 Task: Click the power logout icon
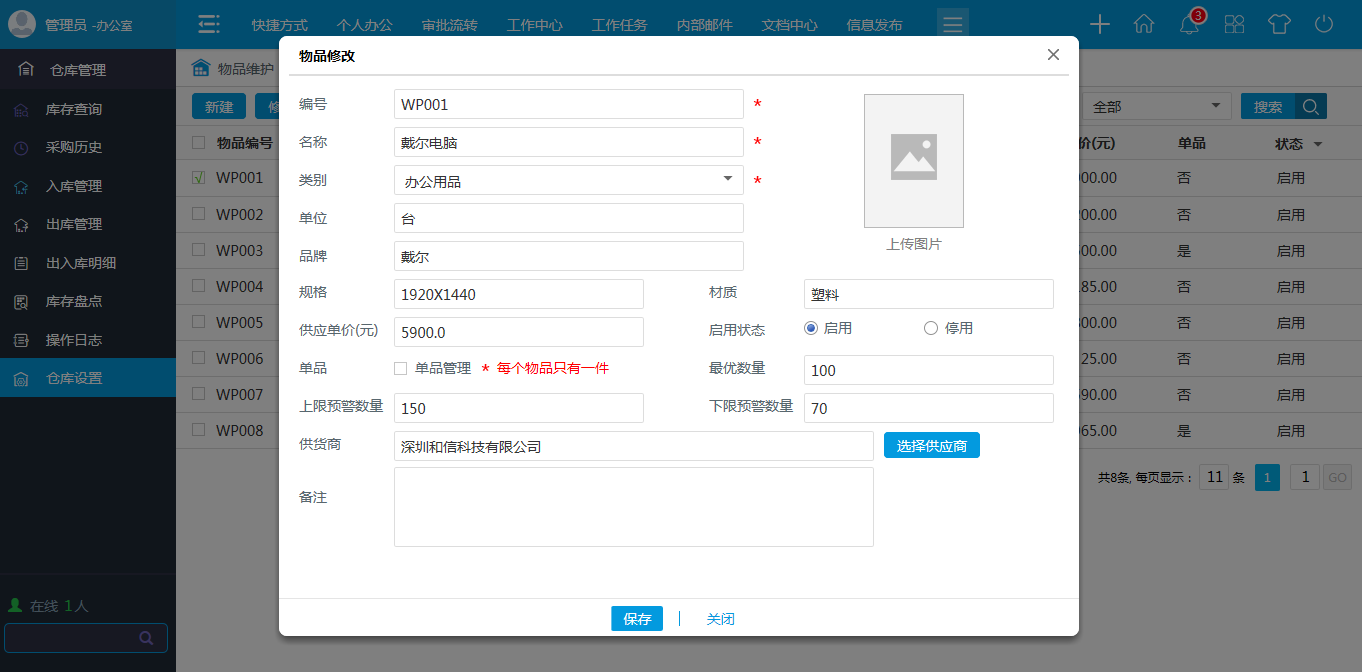click(x=1324, y=23)
